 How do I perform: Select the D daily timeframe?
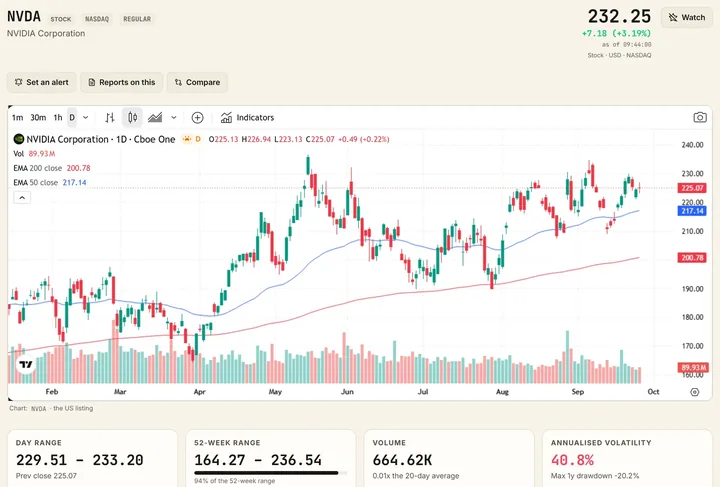click(x=72, y=118)
